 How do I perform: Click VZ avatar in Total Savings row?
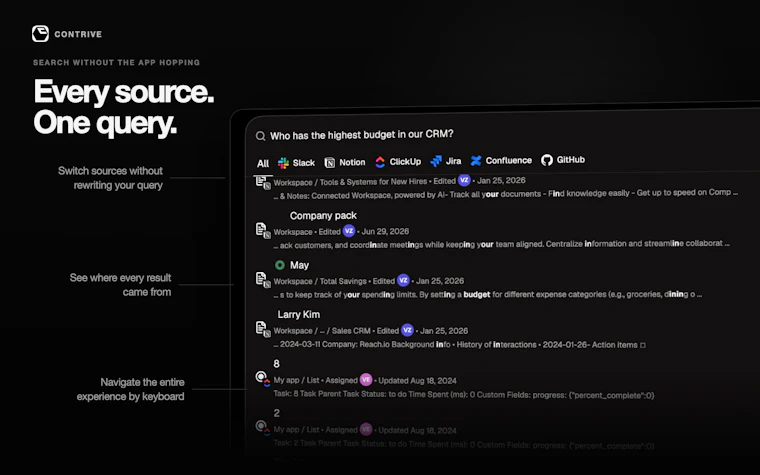[403, 280]
